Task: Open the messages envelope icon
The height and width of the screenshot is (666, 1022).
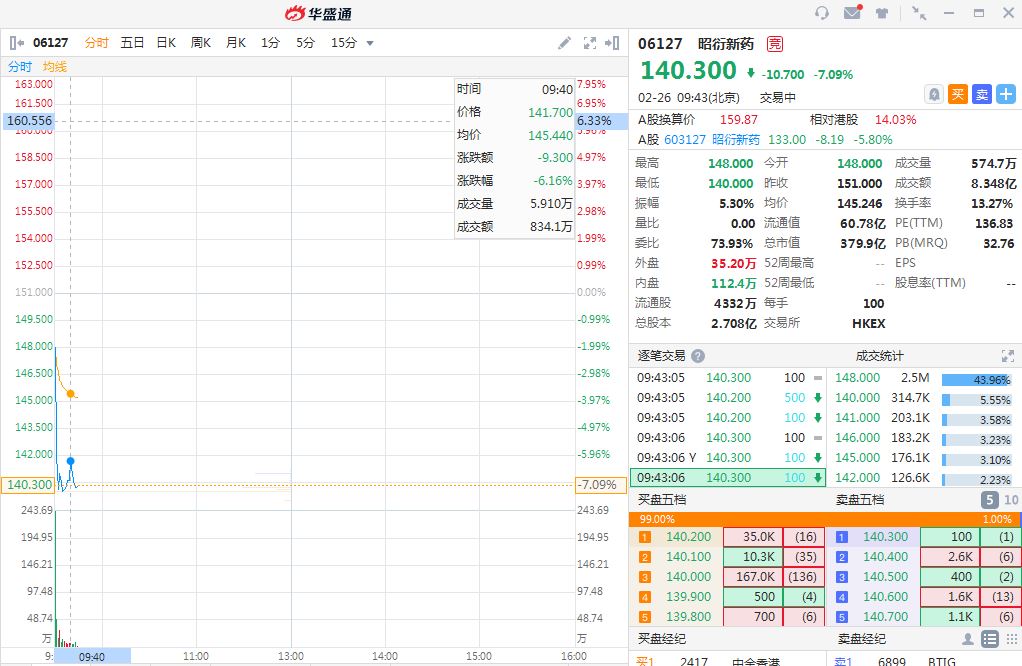Action: (x=852, y=13)
